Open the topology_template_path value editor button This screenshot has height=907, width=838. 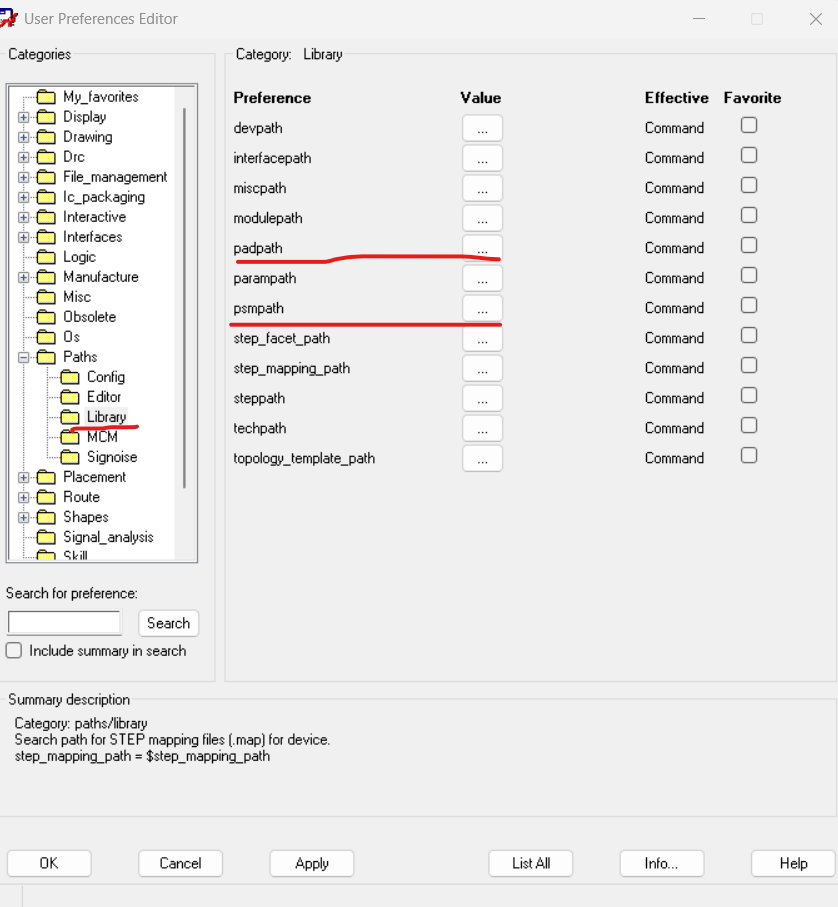tap(482, 459)
